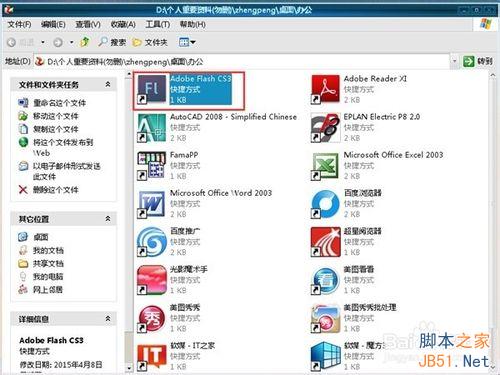Collapse the 文件和文件夹任务 panel
This screenshot has width=500, height=375.
(x=108, y=84)
